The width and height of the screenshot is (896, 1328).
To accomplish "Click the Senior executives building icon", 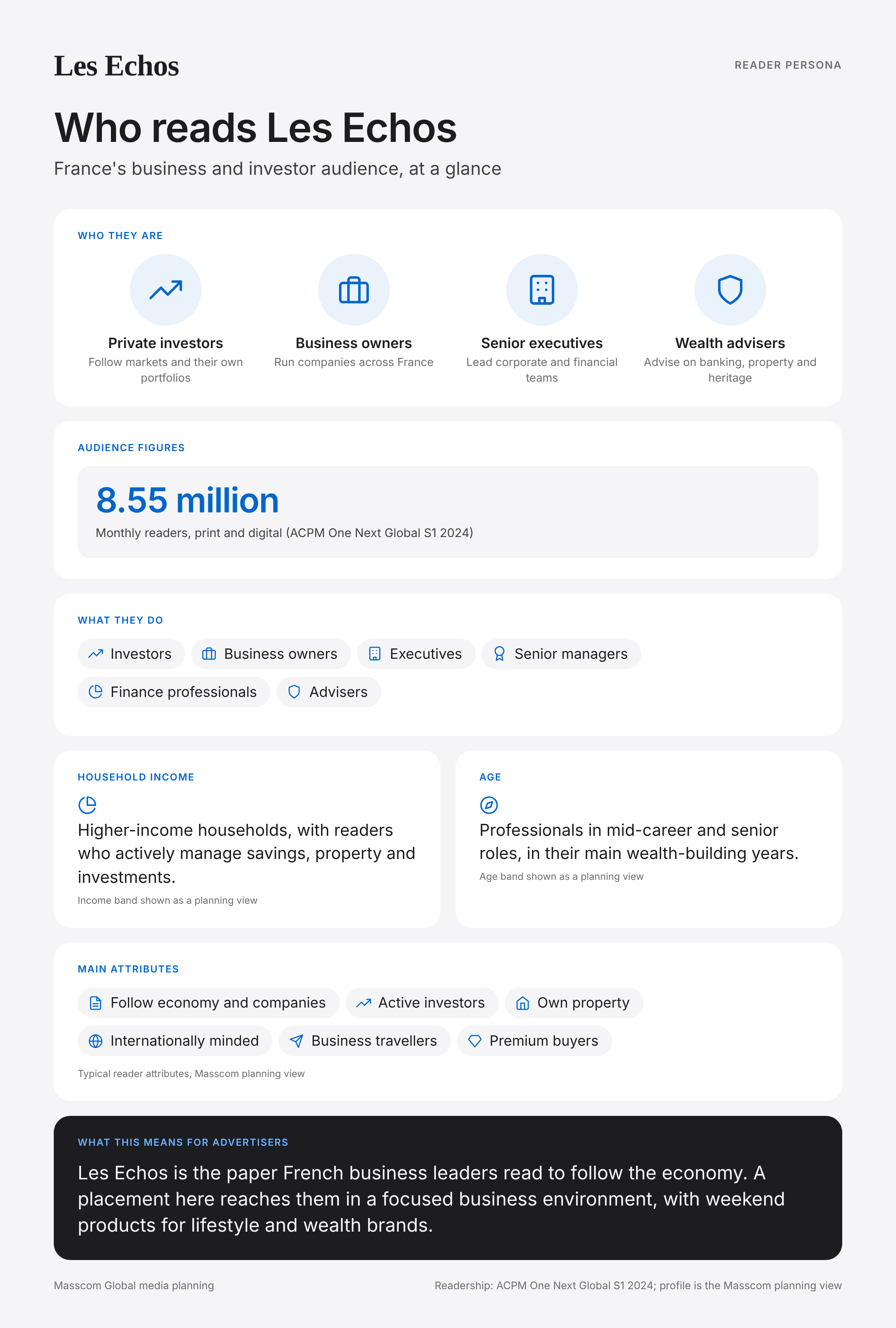I will 542,290.
